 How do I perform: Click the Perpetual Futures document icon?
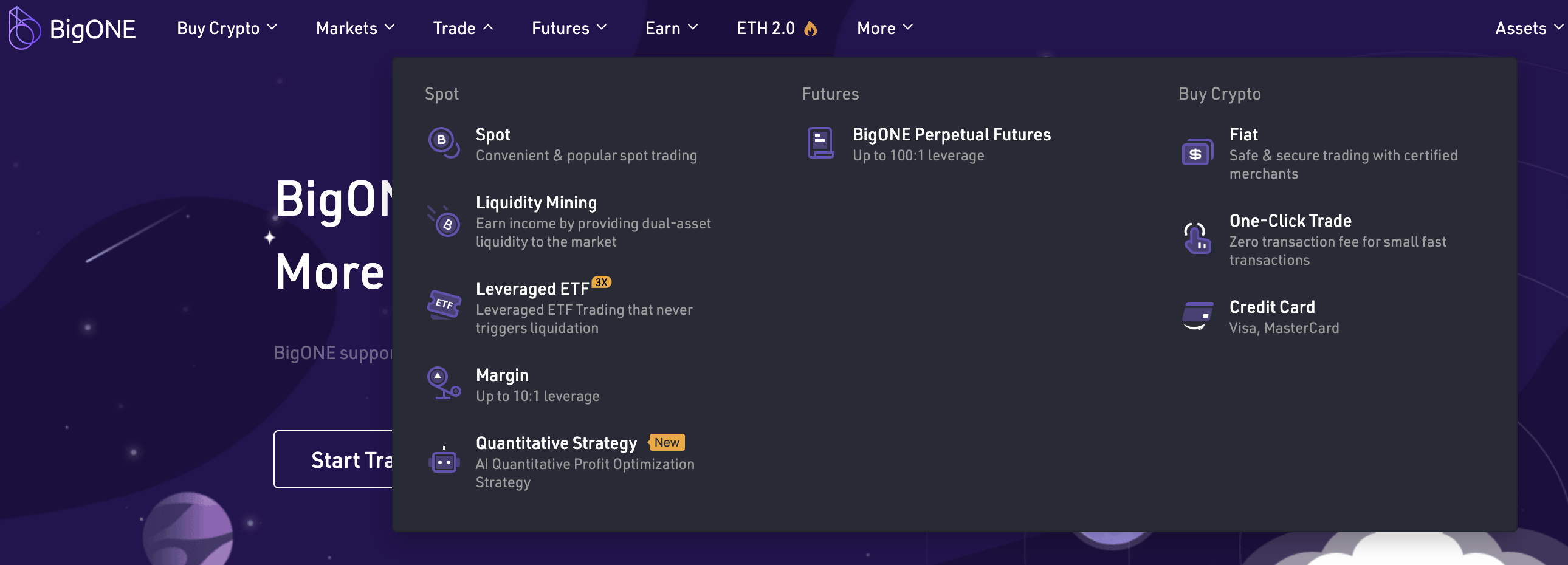point(820,143)
